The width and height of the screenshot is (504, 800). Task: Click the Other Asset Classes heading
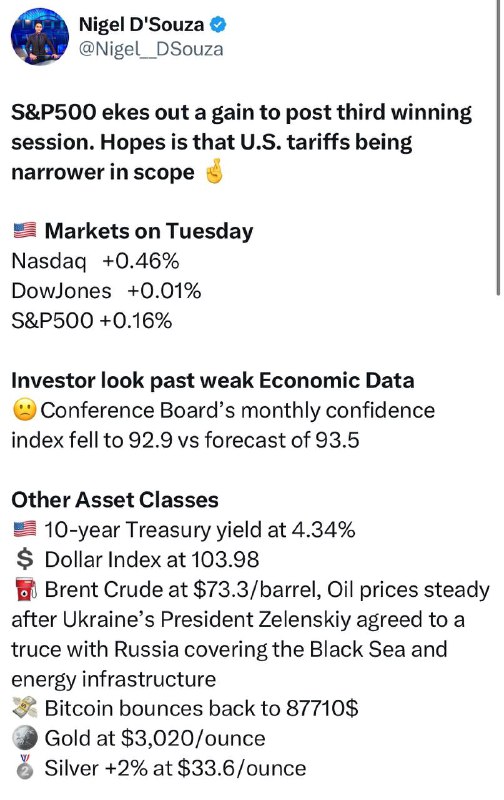tap(115, 500)
